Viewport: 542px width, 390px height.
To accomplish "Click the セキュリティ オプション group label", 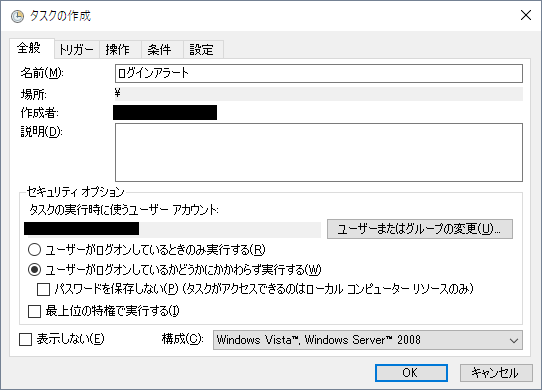I will pos(76,191).
